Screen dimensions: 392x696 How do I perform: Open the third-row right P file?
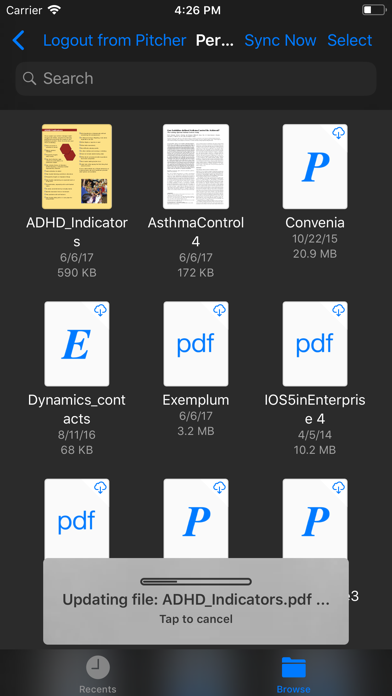pos(315,518)
